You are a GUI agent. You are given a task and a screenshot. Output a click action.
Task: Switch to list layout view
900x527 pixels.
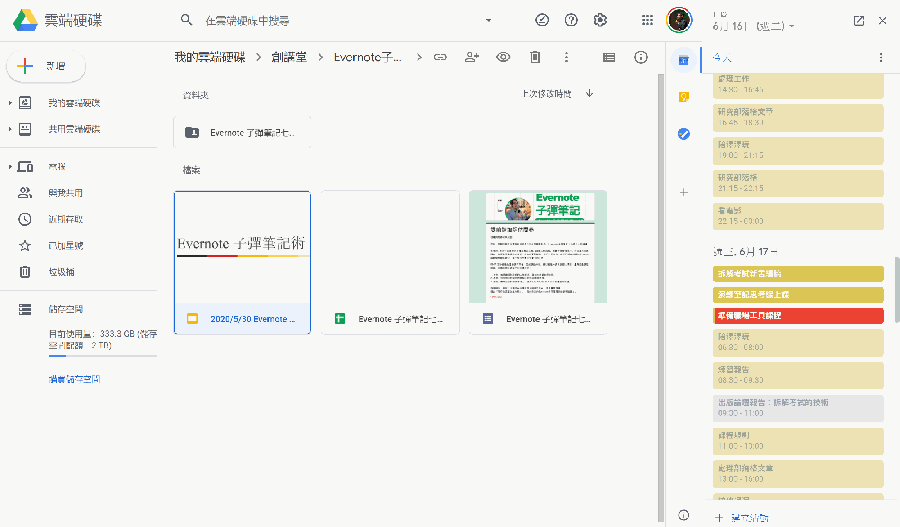click(x=609, y=57)
